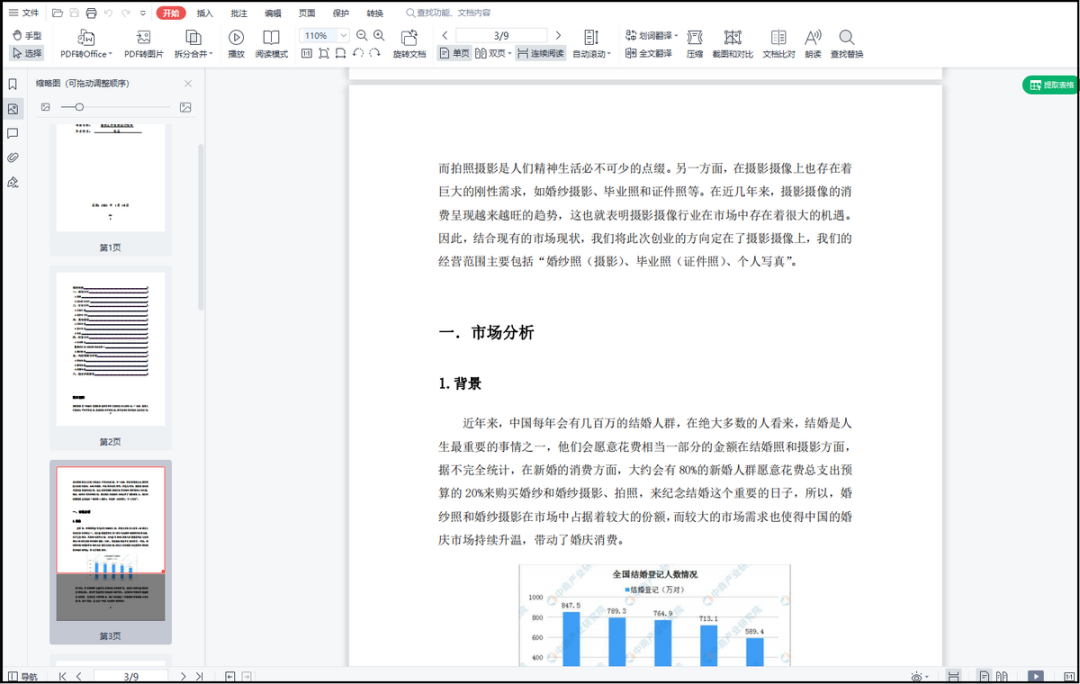1080x684 pixels.
Task: Click the print icon in quick toolbar
Action: pyautogui.click(x=91, y=13)
